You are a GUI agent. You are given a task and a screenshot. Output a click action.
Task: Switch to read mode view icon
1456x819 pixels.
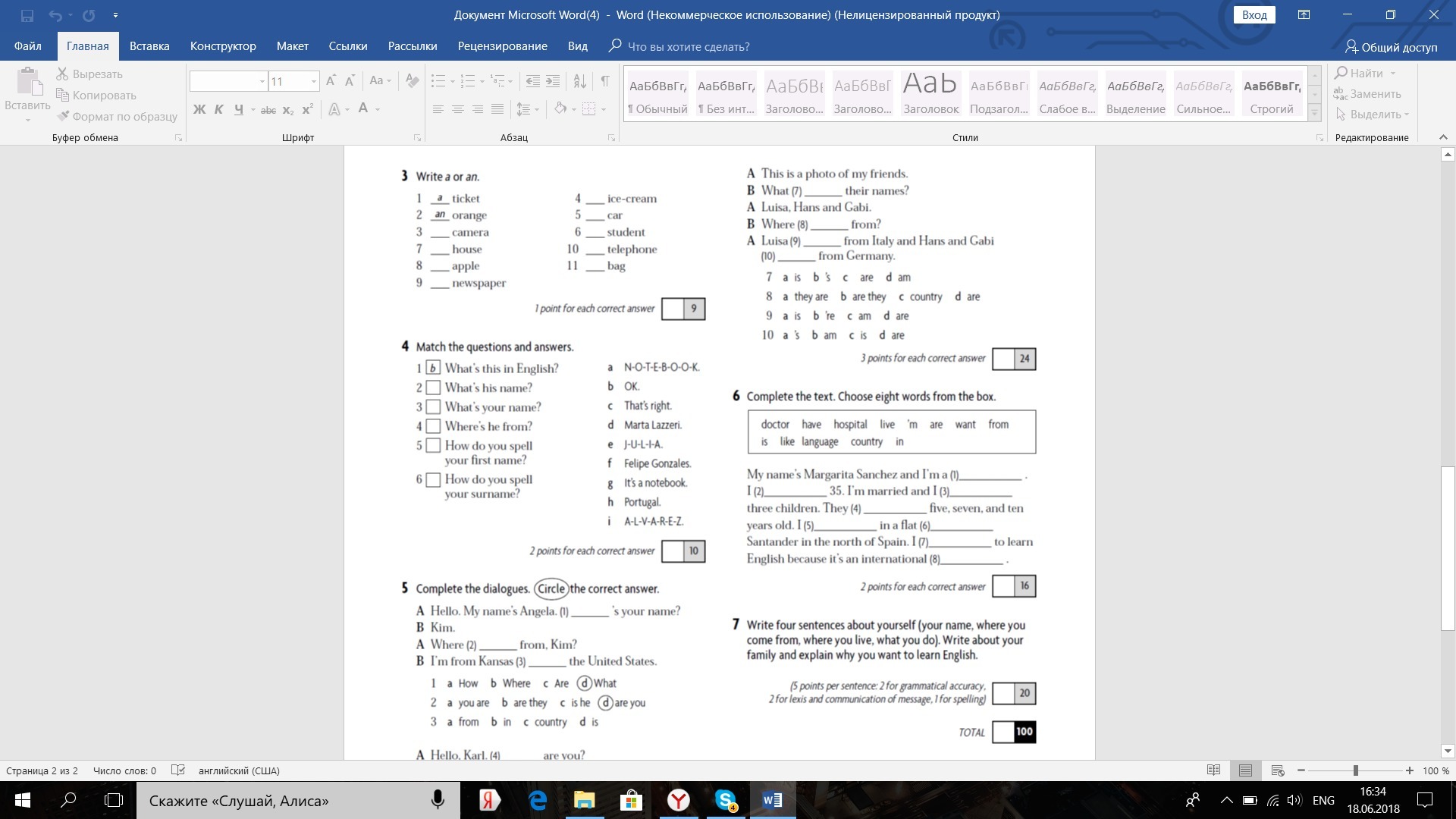(x=1213, y=770)
